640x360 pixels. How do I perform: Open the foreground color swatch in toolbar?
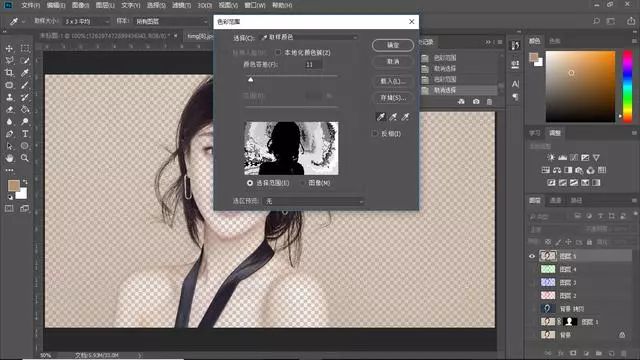[13, 186]
